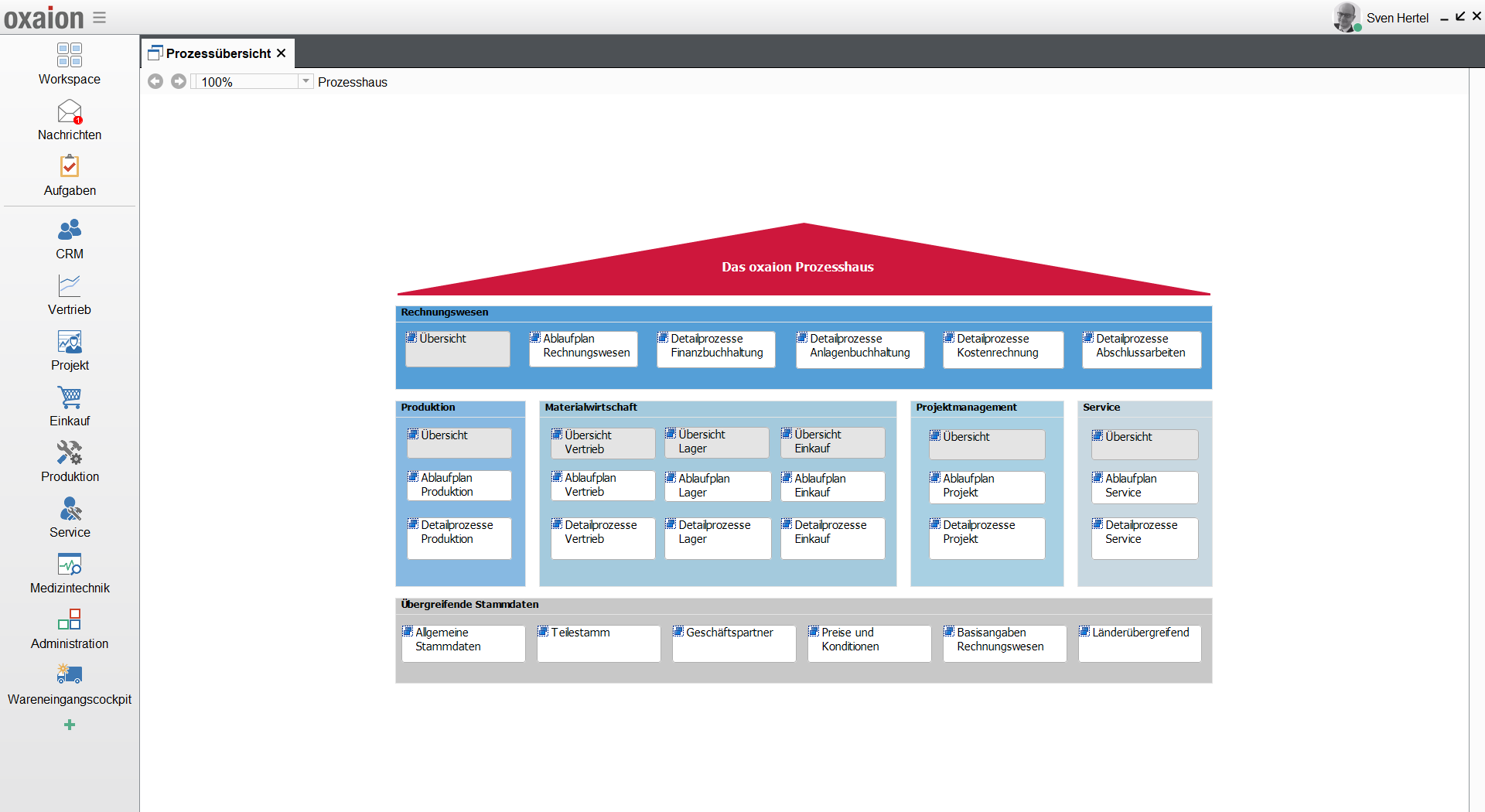Open Ablaufplan Vertrieb box

(603, 486)
